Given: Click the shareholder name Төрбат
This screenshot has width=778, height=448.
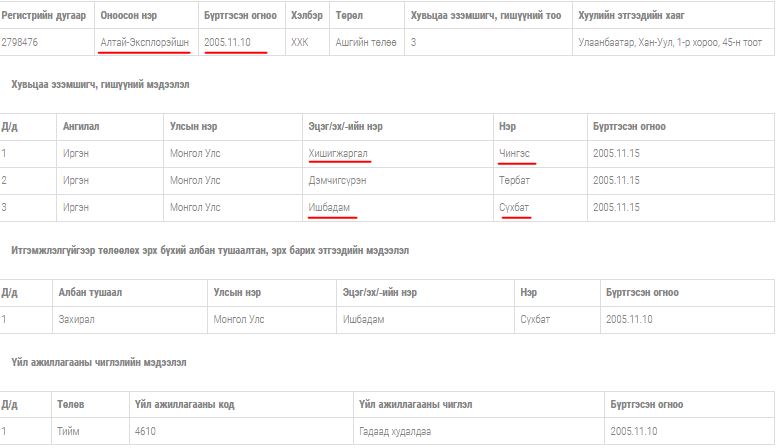Looking at the screenshot, I should (517, 180).
